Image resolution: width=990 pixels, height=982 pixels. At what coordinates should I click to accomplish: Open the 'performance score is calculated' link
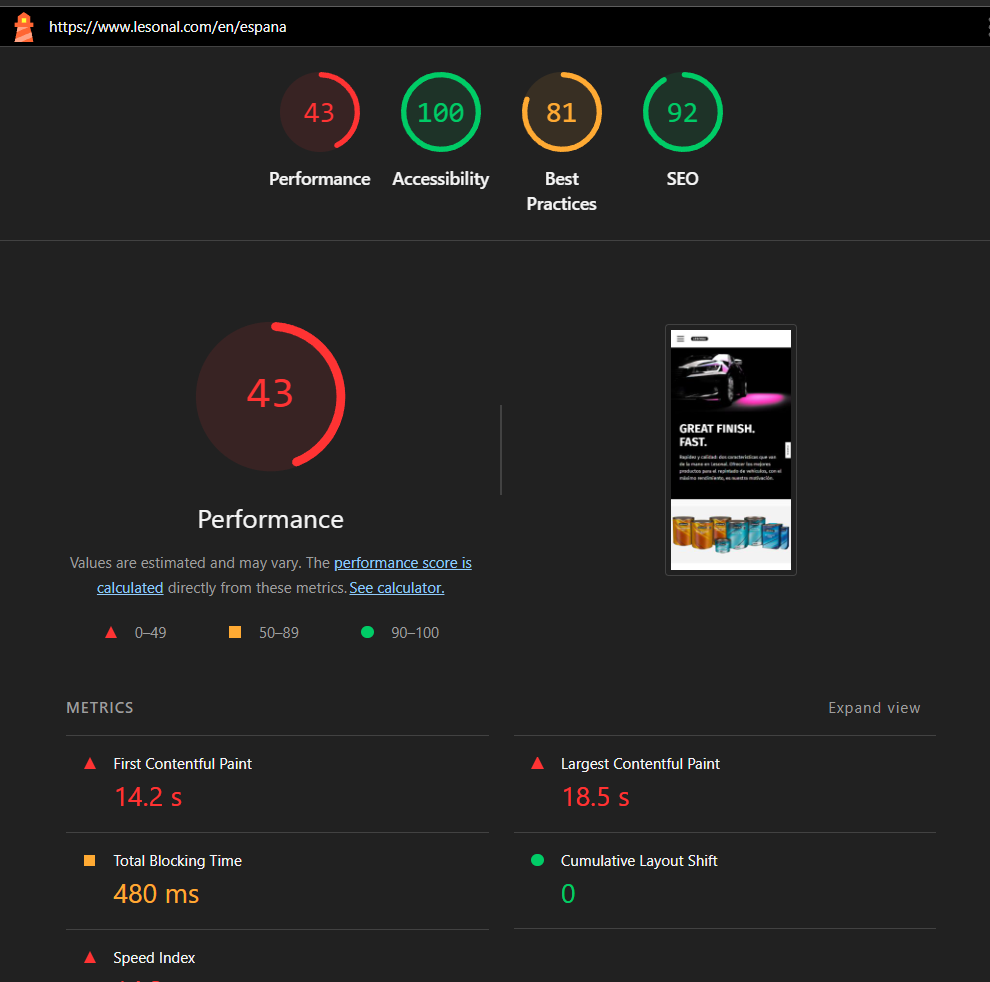[x=402, y=563]
